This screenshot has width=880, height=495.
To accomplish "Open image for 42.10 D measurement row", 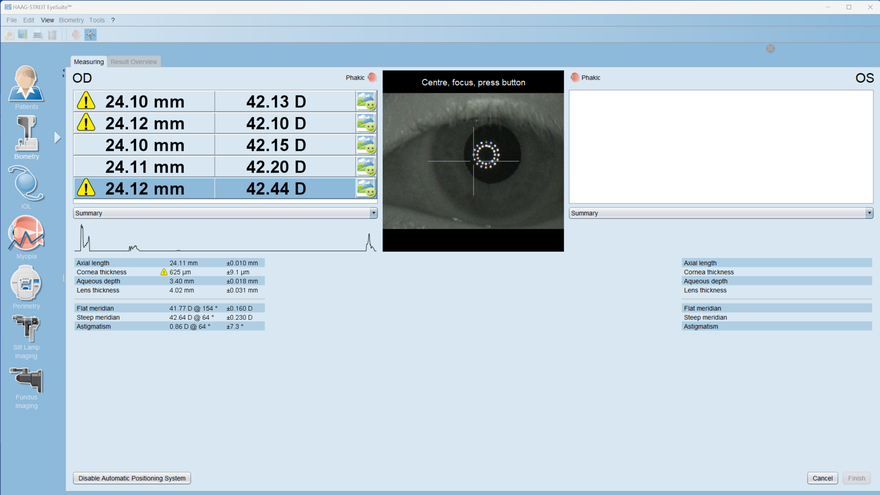I will coord(366,123).
